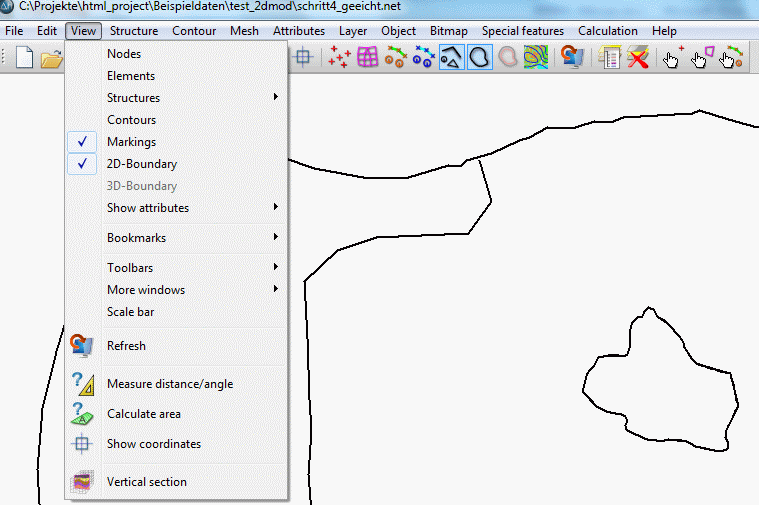Expand the Show attributes submenu arrow
Image resolution: width=759 pixels, height=505 pixels.
click(x=275, y=207)
